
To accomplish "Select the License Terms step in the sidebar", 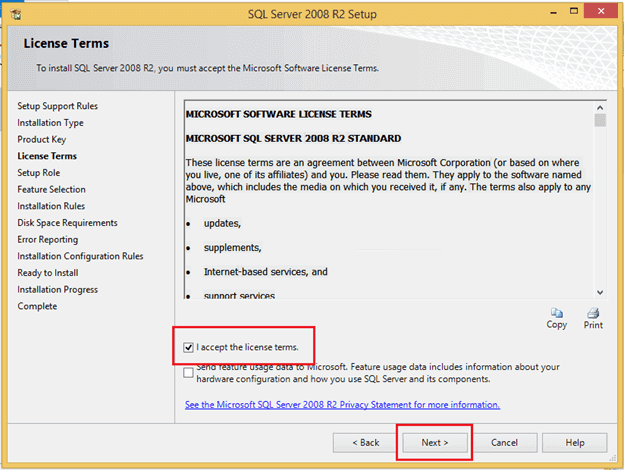I will pos(47,156).
